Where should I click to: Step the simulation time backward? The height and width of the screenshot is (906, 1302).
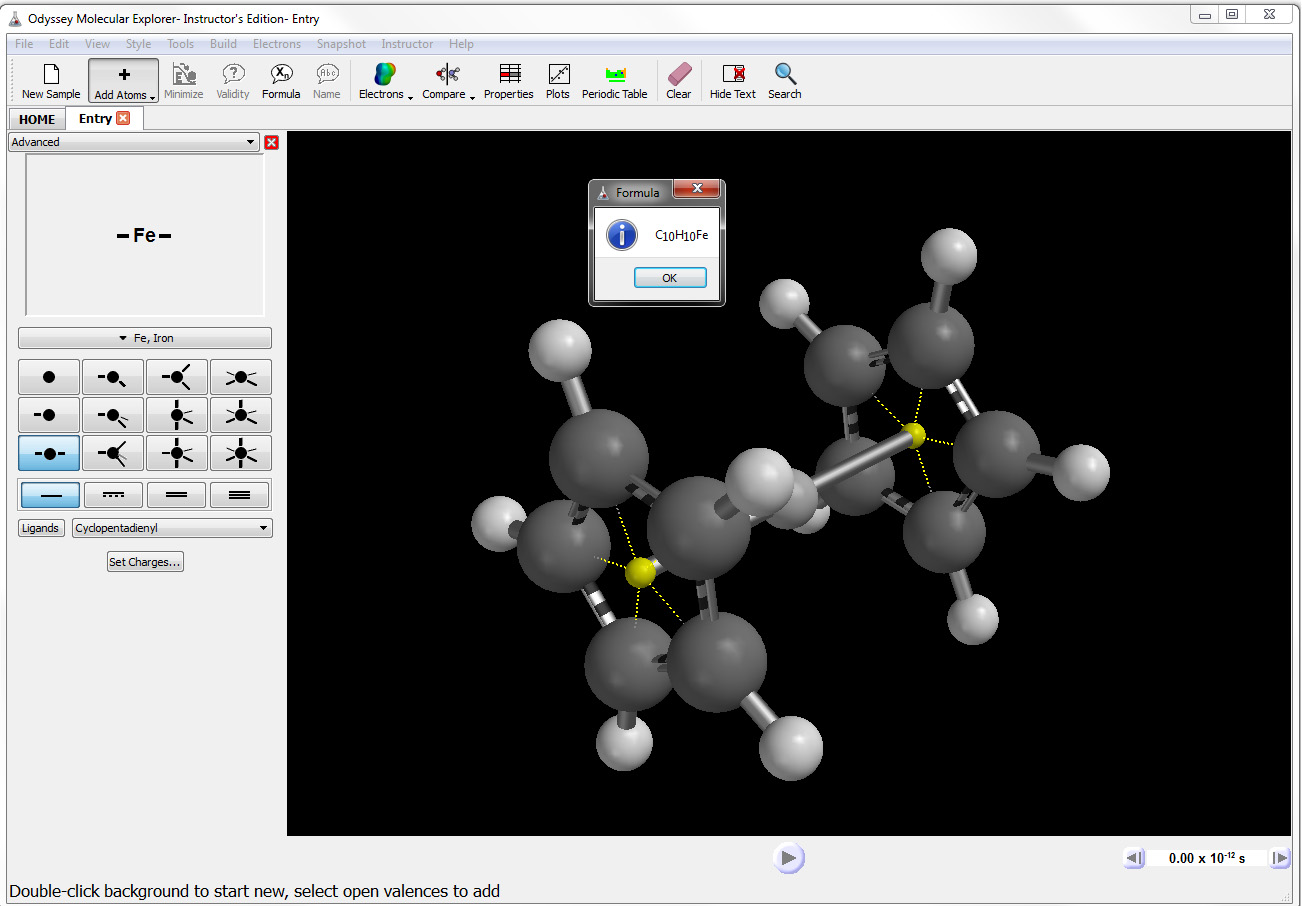point(1134,858)
